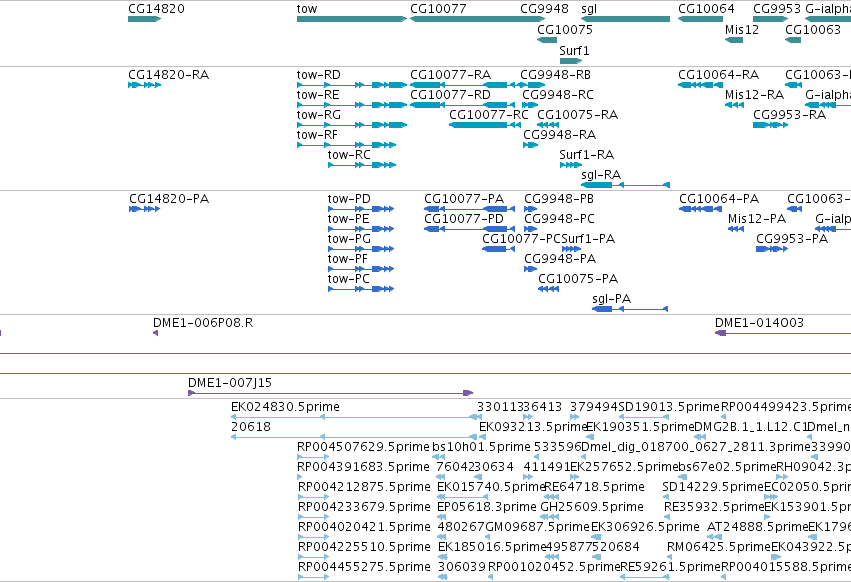Open clone feature DME1-007J15

[x=331, y=393]
